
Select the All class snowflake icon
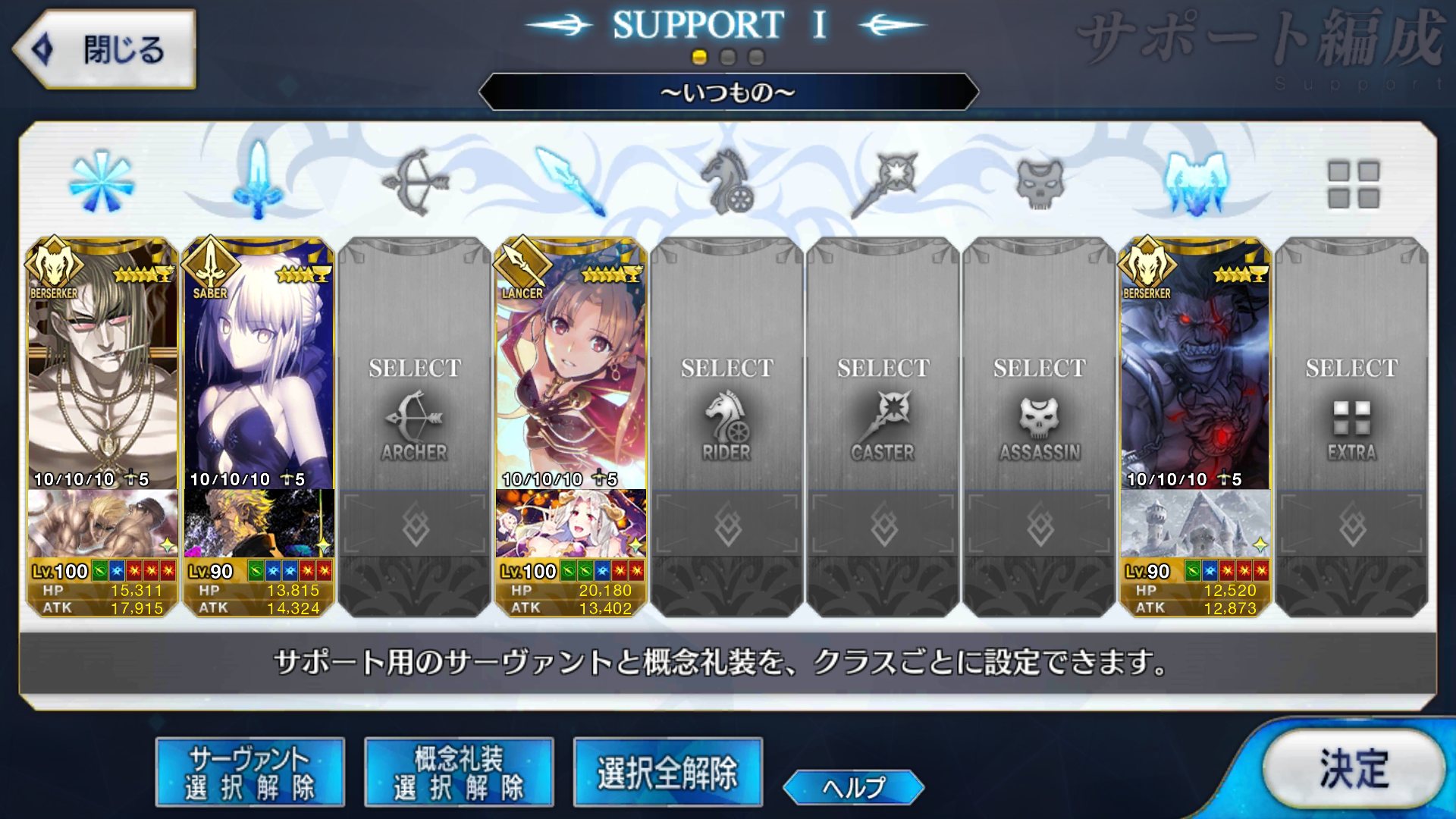[x=102, y=182]
